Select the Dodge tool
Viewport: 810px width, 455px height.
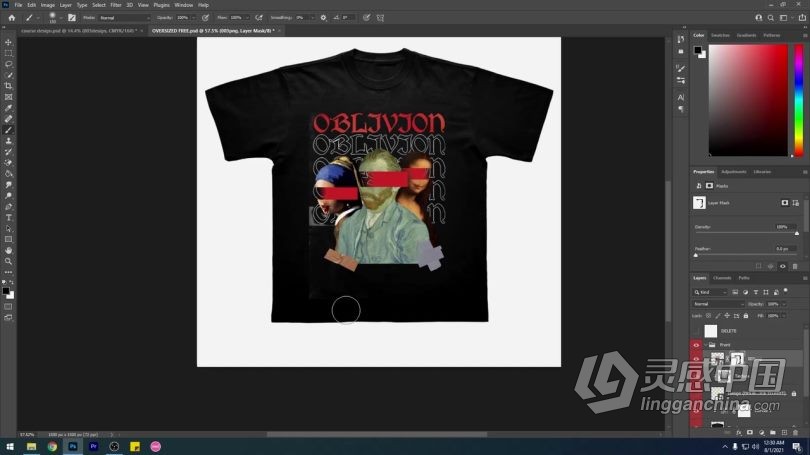point(8,196)
